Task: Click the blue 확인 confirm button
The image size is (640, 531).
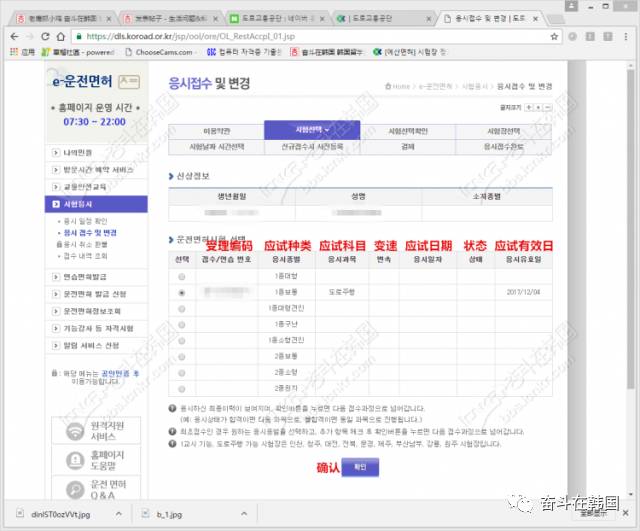Action: [x=360, y=467]
